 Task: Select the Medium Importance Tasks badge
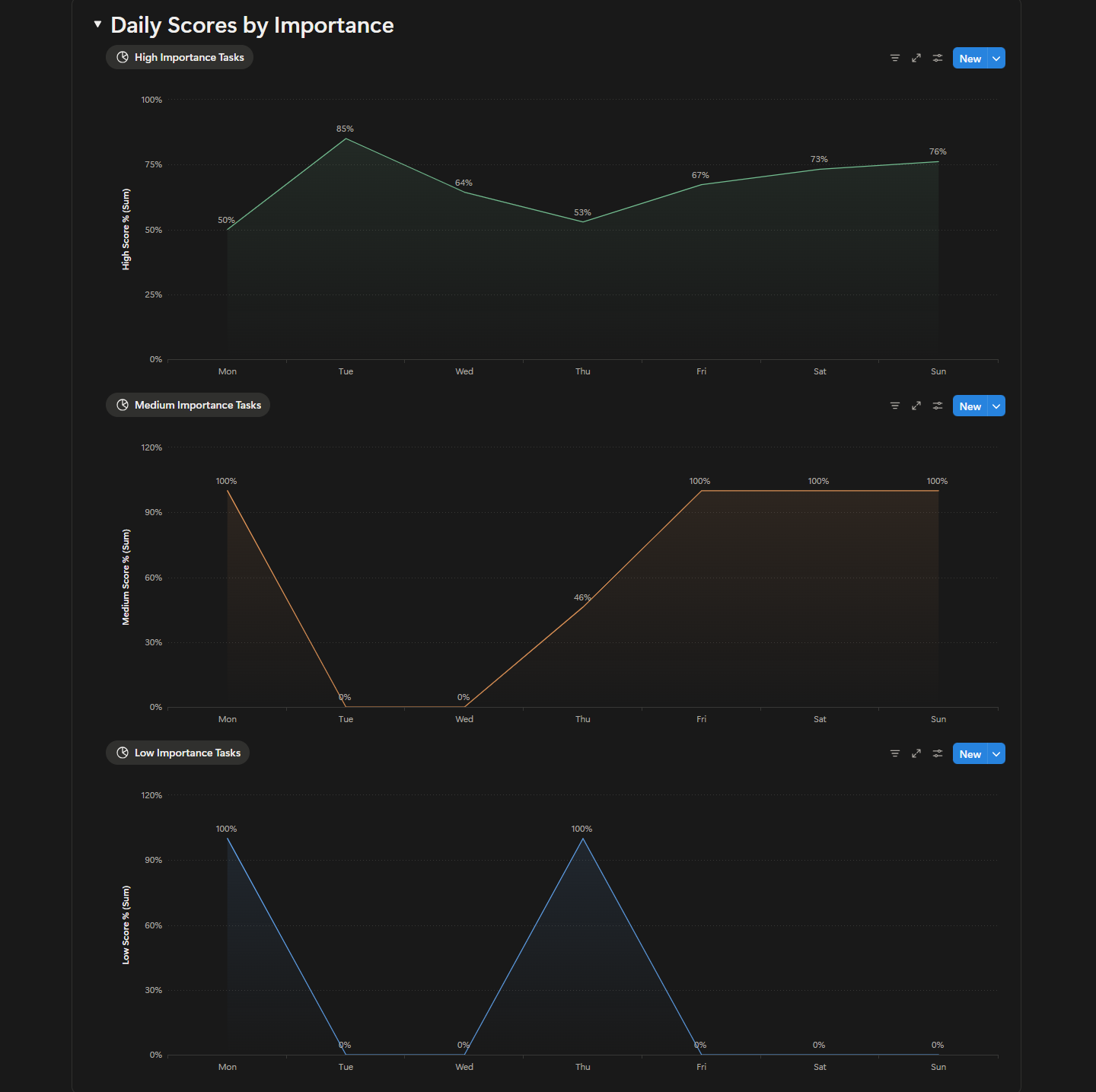(x=187, y=405)
